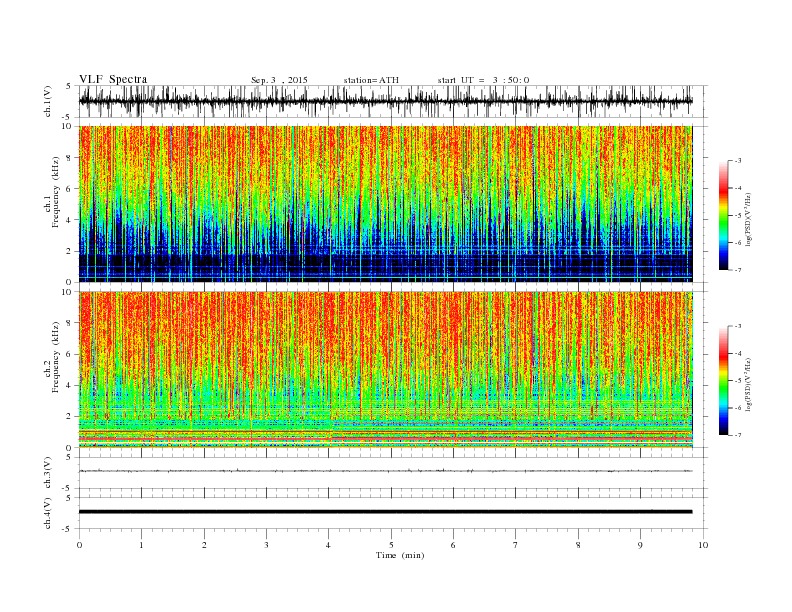Click ch.1 colorbar '-3' tick label
The image size is (792, 612).
click(x=737, y=161)
